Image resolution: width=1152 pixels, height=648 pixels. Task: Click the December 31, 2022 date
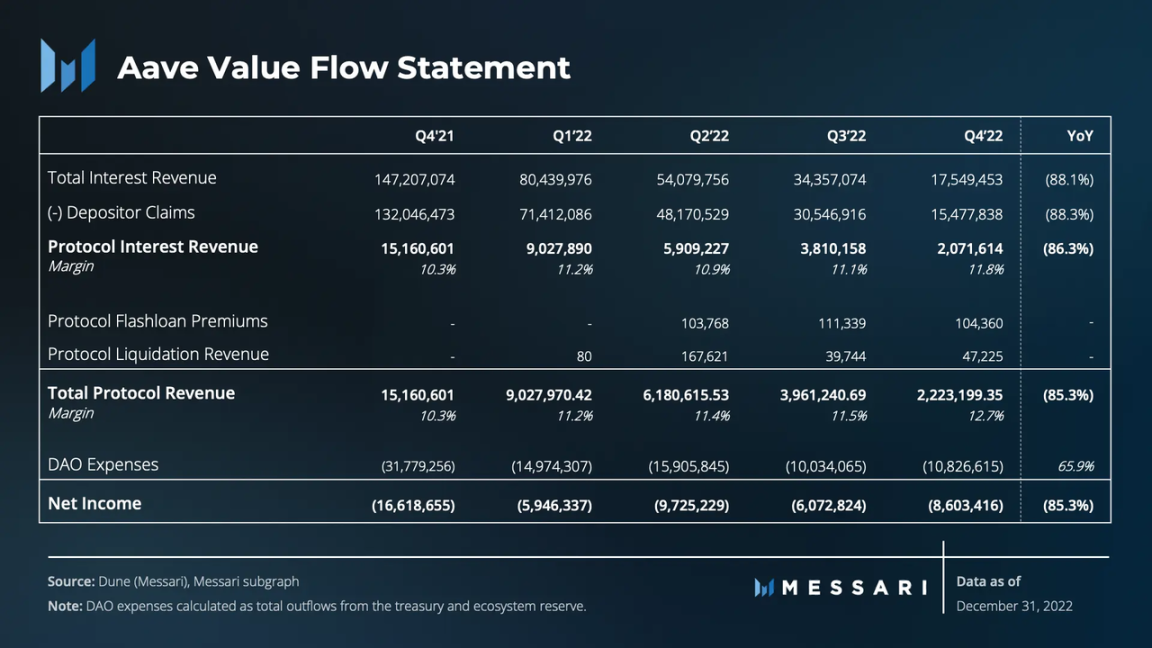pyautogui.click(x=1014, y=606)
